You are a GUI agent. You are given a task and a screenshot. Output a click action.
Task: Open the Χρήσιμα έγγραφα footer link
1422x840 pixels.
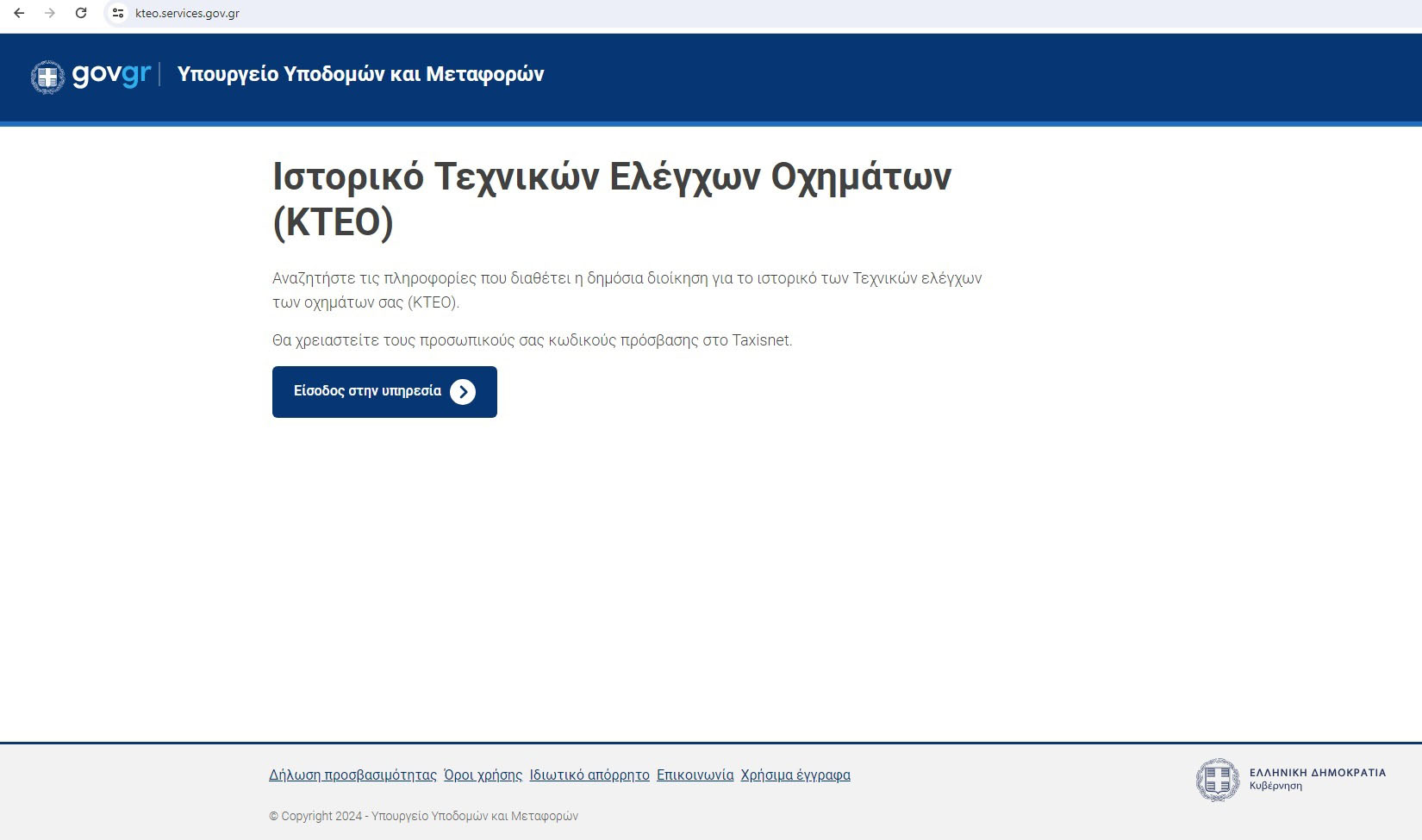[x=795, y=775]
